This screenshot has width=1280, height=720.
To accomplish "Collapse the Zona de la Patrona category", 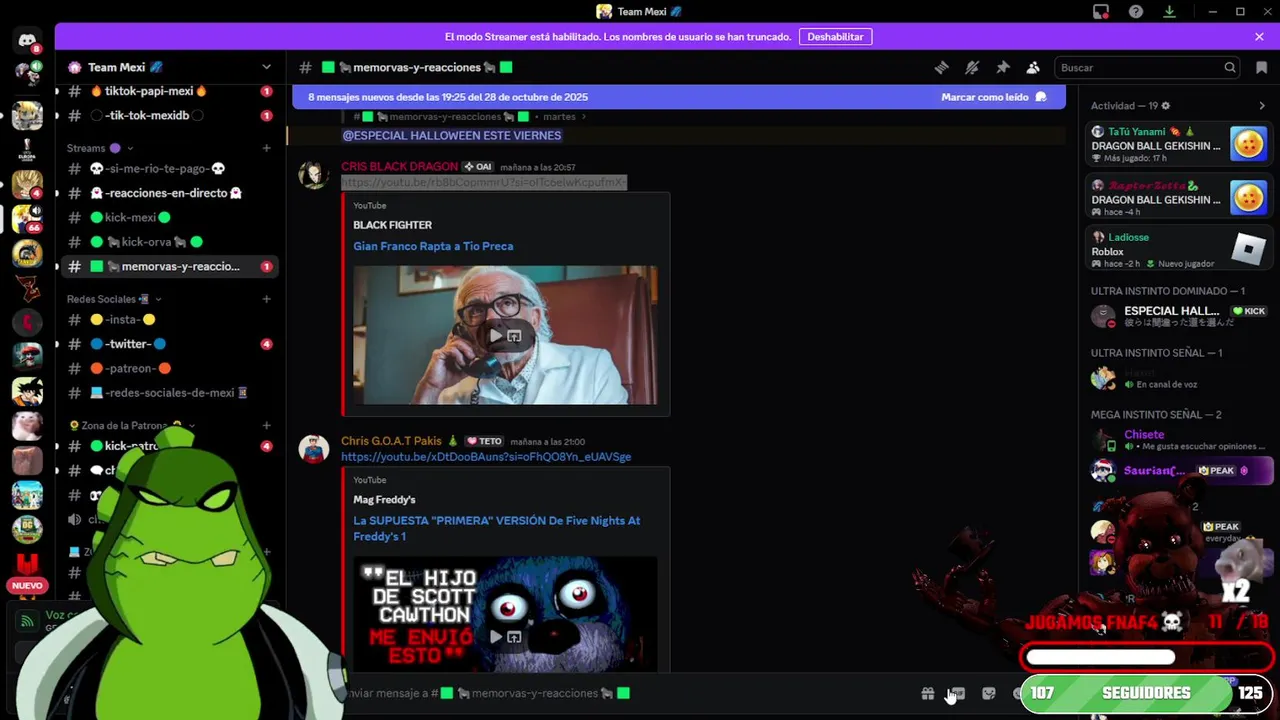I will tap(131, 425).
